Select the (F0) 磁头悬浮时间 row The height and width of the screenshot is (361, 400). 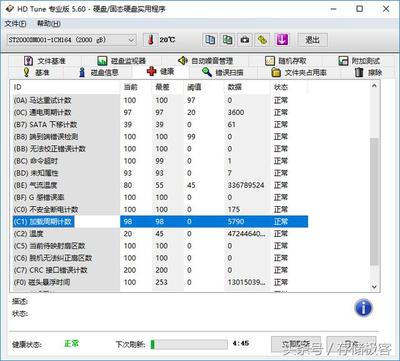point(159,282)
